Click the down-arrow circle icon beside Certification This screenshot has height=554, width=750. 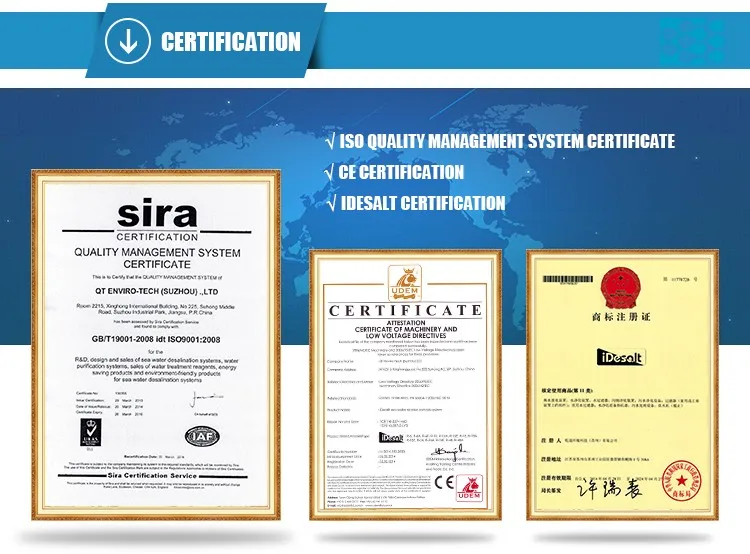(127, 41)
